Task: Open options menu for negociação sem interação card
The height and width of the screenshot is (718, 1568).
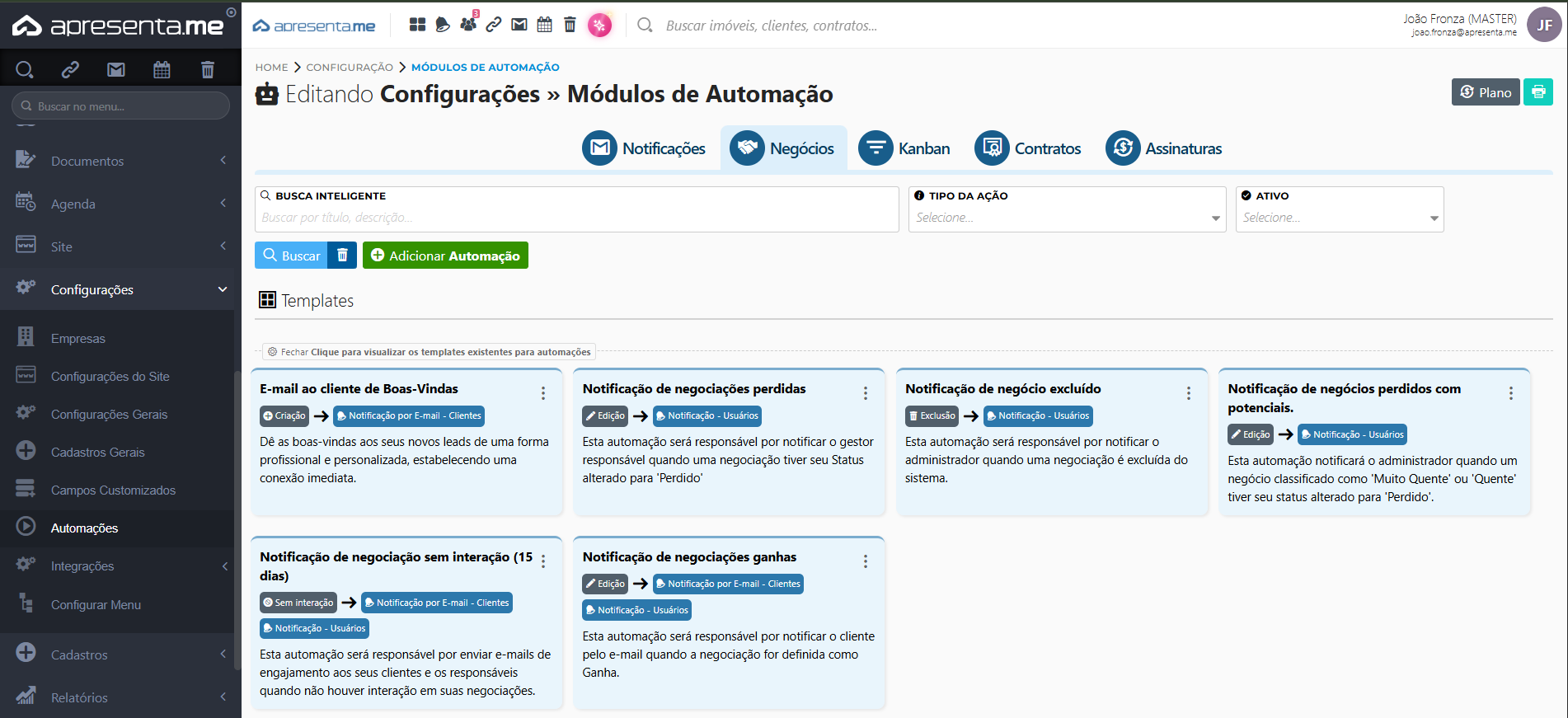Action: 543,561
